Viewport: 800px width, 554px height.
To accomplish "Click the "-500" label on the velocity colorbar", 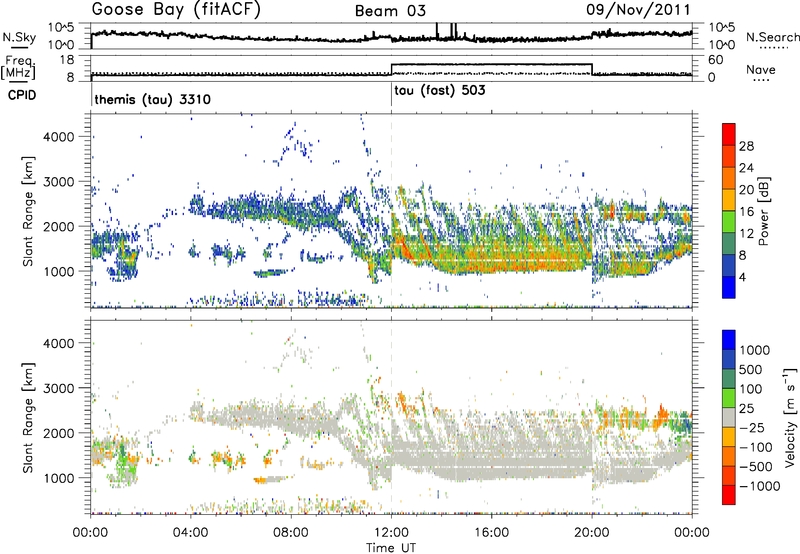I will click(x=756, y=467).
